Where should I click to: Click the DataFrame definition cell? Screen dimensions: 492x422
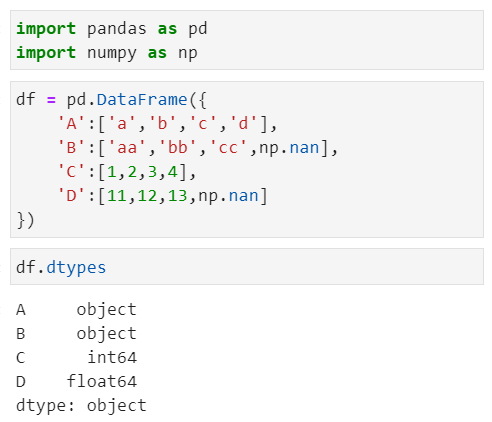[x=247, y=159]
